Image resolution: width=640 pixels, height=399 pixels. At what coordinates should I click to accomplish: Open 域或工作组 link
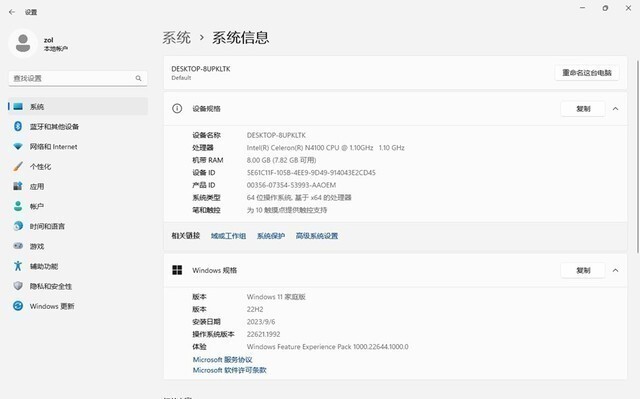[228, 236]
